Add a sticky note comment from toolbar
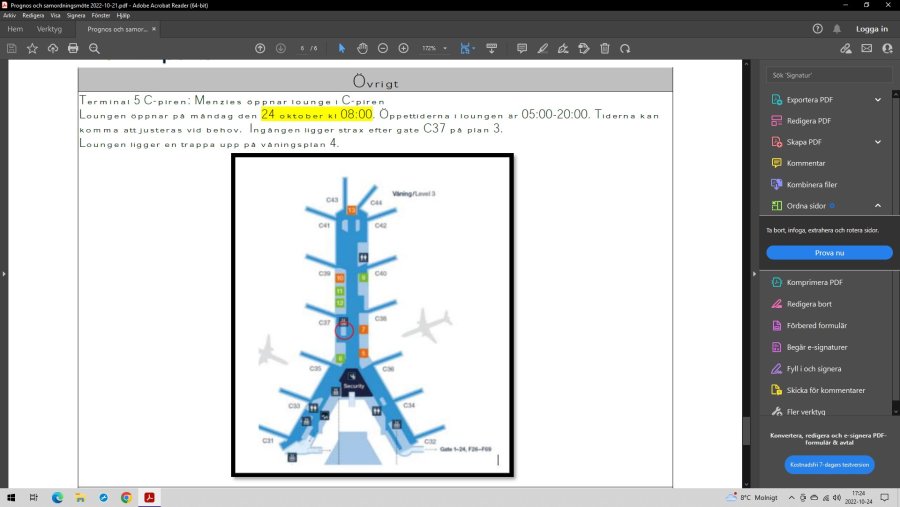 coord(521,48)
